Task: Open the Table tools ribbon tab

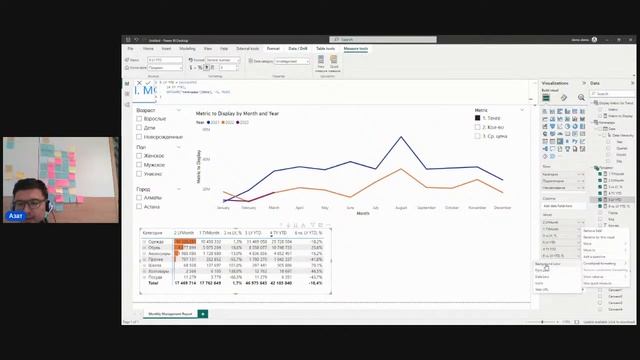Action: tap(325, 49)
